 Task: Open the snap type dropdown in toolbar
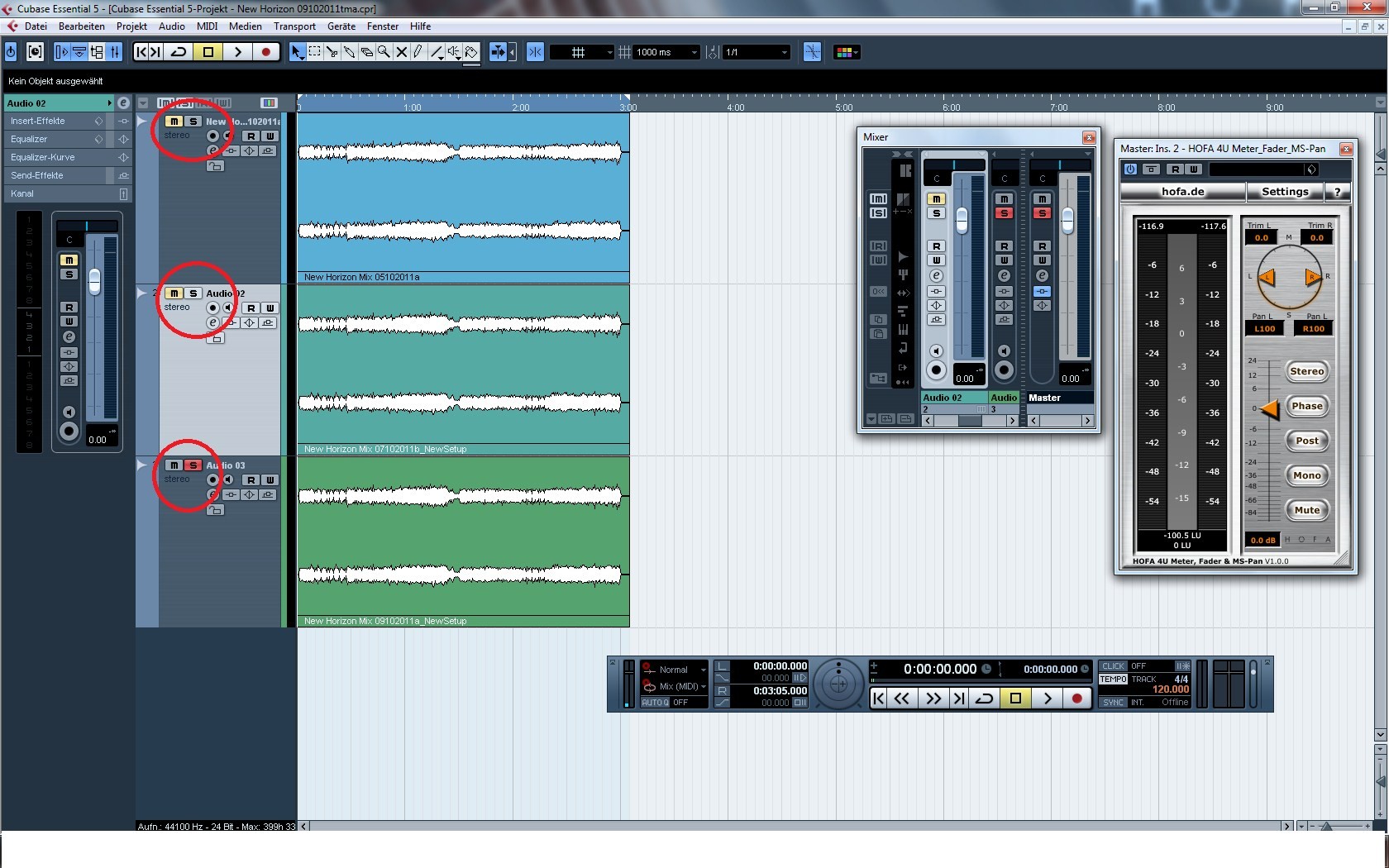(582, 52)
